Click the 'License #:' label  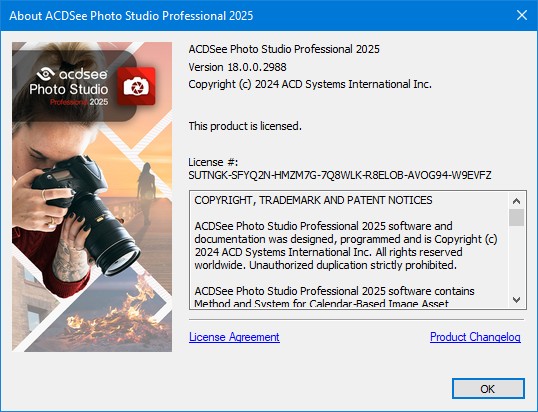click(213, 162)
